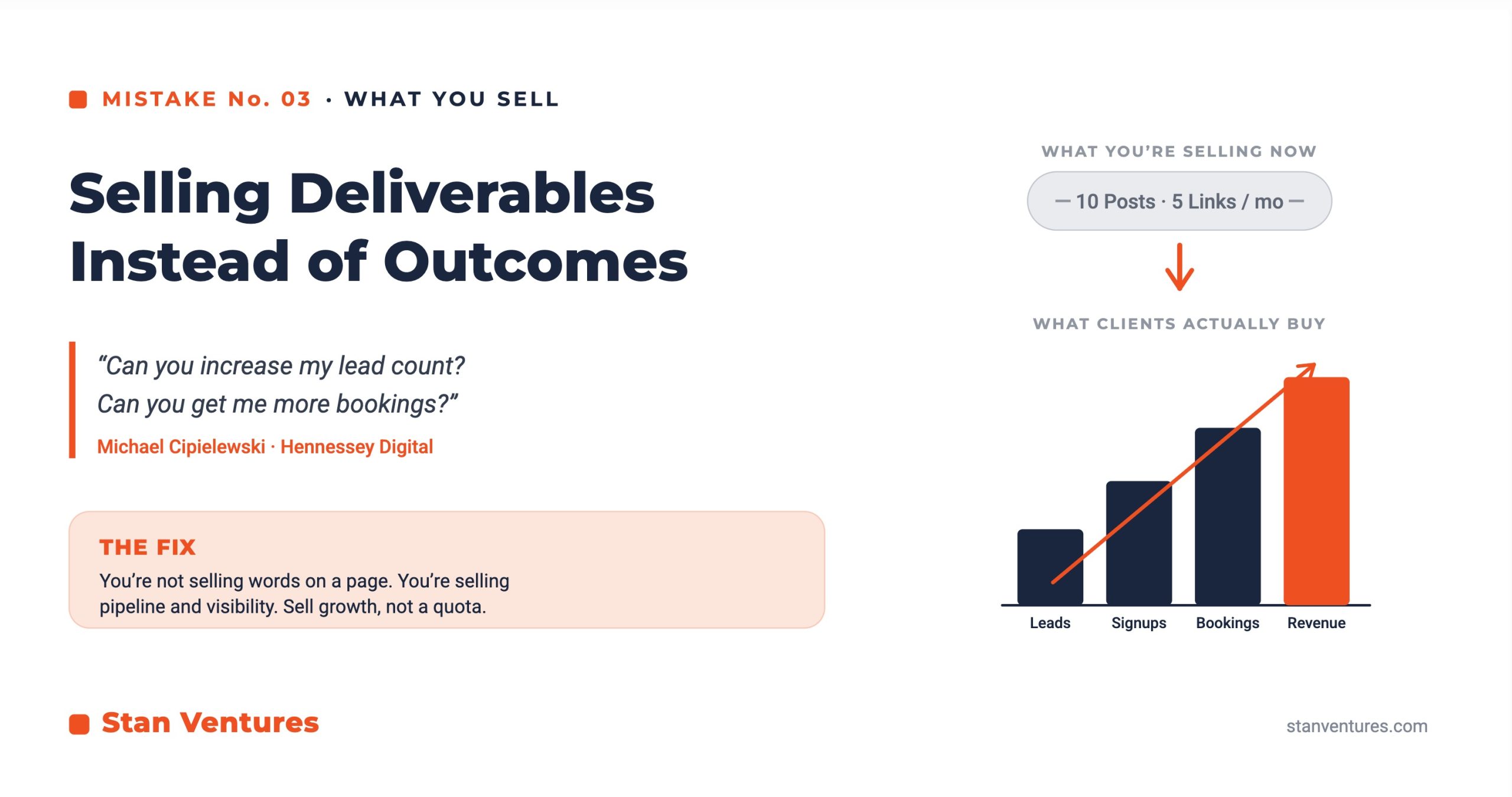The width and height of the screenshot is (1512, 797).
Task: Select the dark Bookings bar
Action: 1228,516
